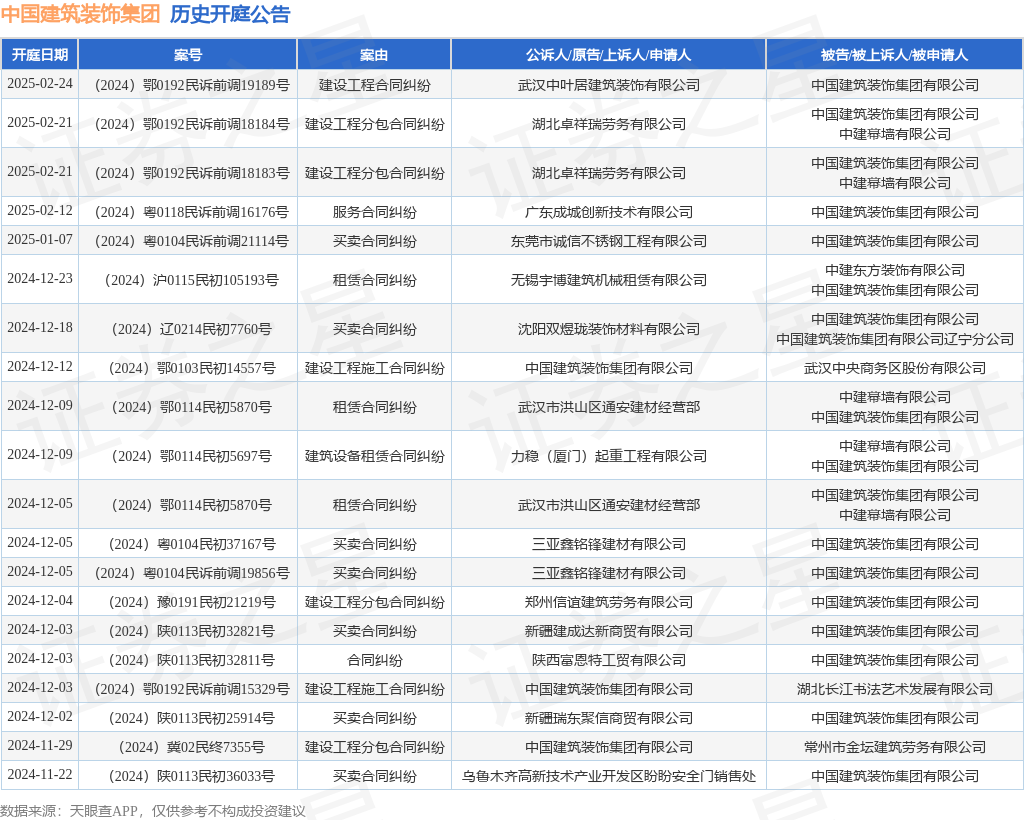Click date cell 2024-12-18

[40, 327]
